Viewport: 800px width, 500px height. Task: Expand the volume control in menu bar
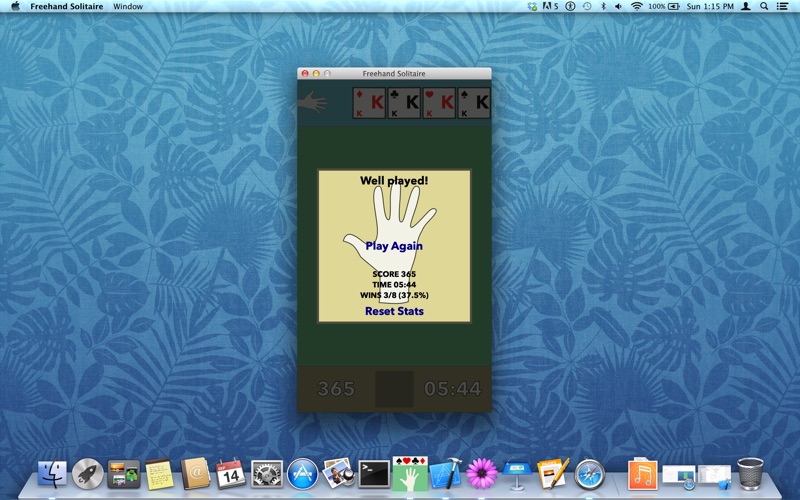click(x=619, y=6)
